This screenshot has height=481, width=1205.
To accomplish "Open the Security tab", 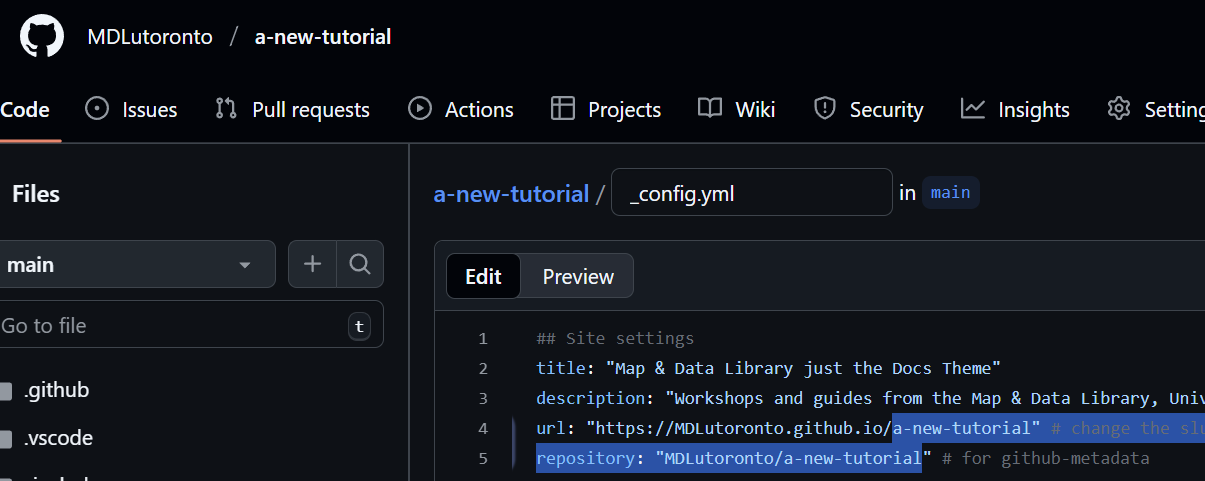I will click(868, 109).
